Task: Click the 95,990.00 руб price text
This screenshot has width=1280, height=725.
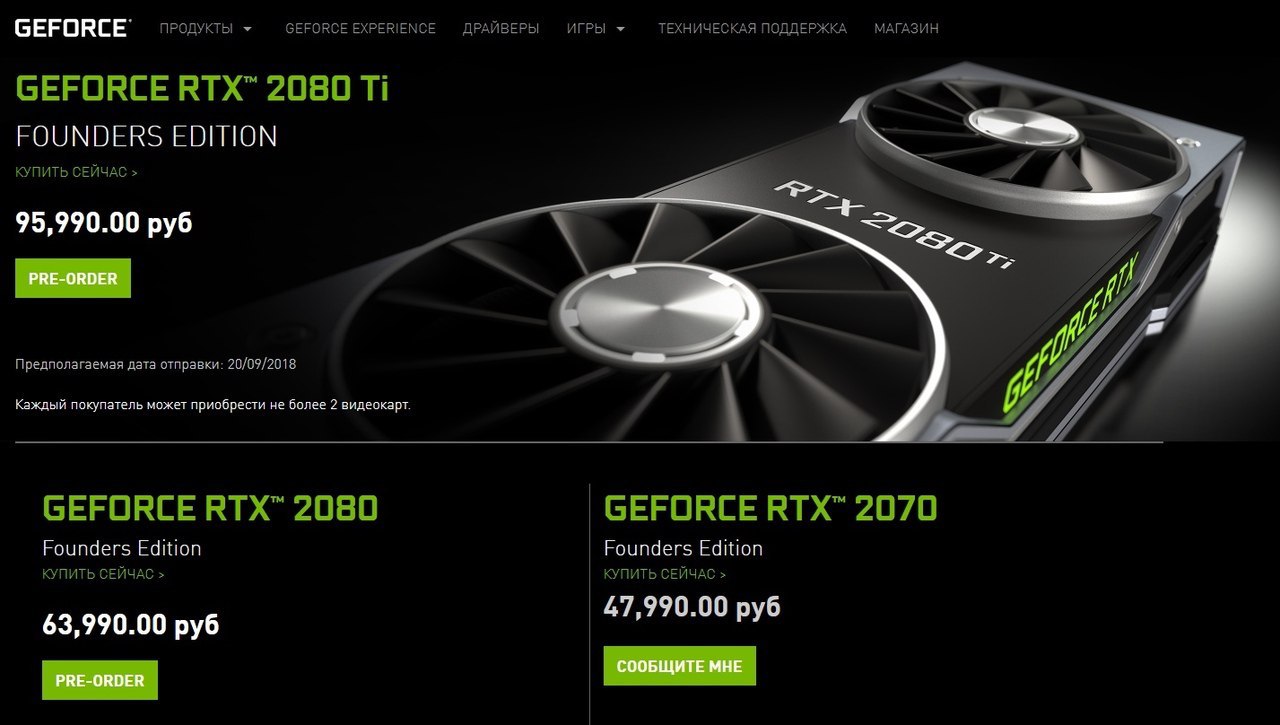Action: click(104, 223)
